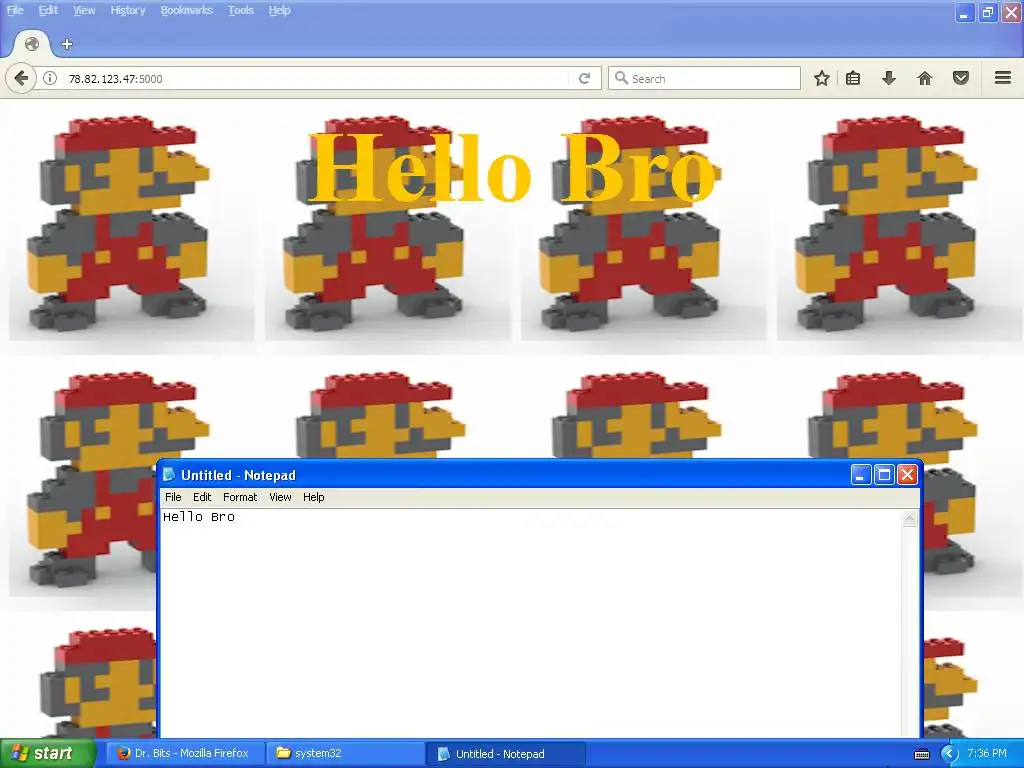Screen dimensions: 1024x768
Task: Minimize the Notepad window
Action: pyautogui.click(x=861, y=475)
